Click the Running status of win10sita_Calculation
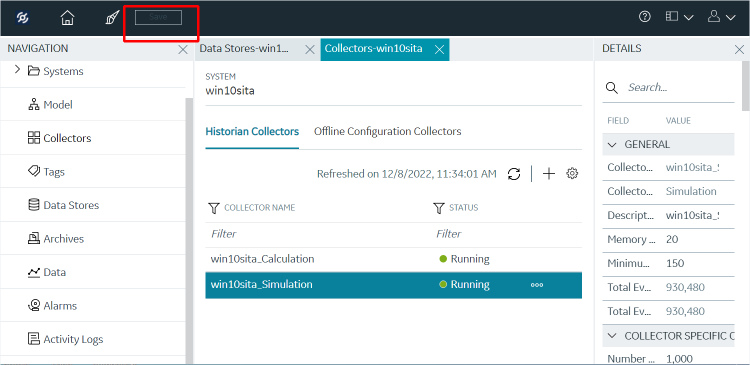The height and width of the screenshot is (365, 750). pyautogui.click(x=464, y=259)
